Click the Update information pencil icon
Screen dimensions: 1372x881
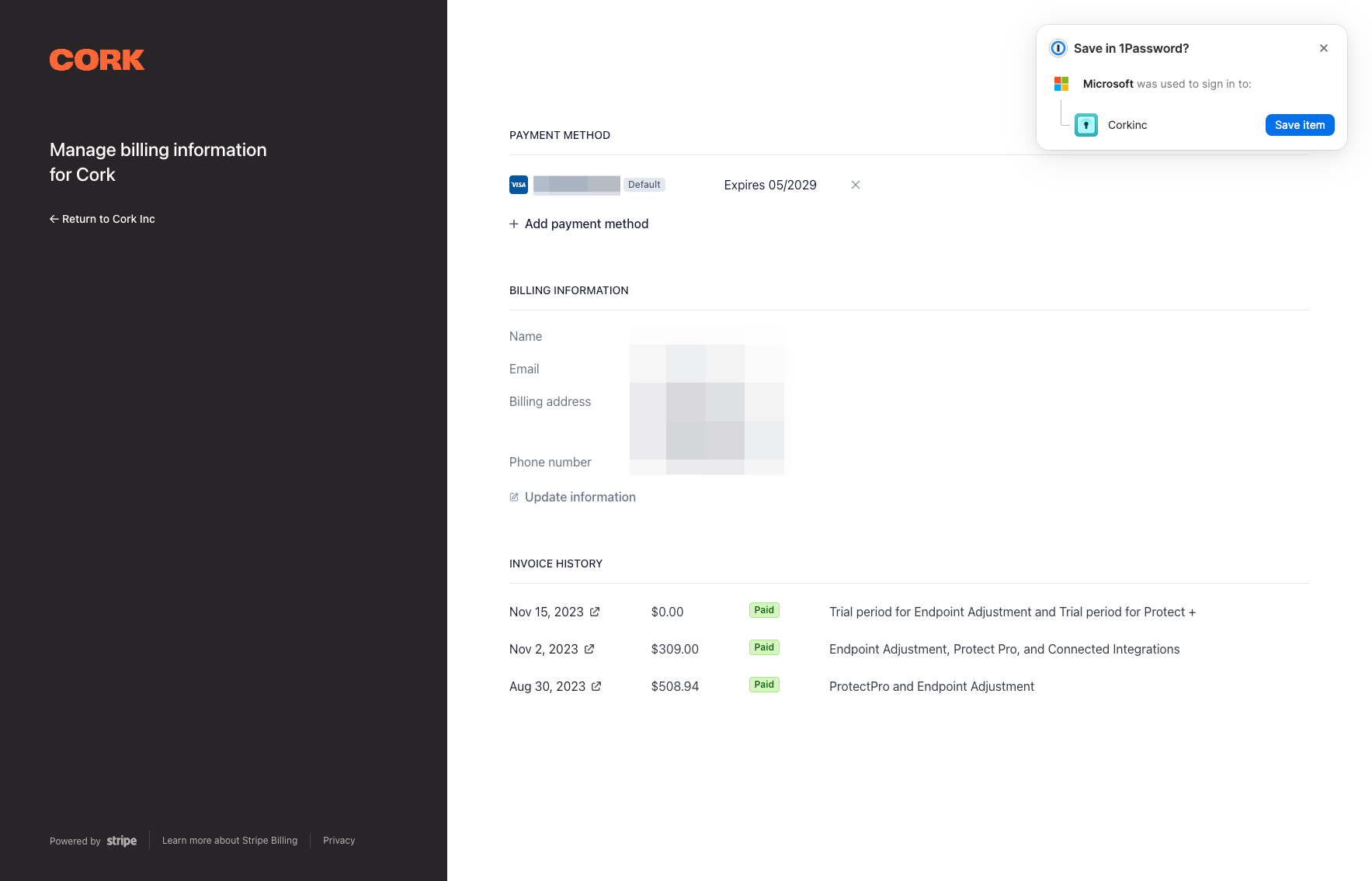[x=514, y=497]
